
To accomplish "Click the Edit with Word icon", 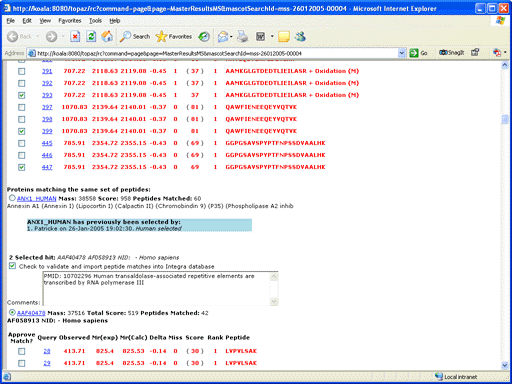I will 260,36.
